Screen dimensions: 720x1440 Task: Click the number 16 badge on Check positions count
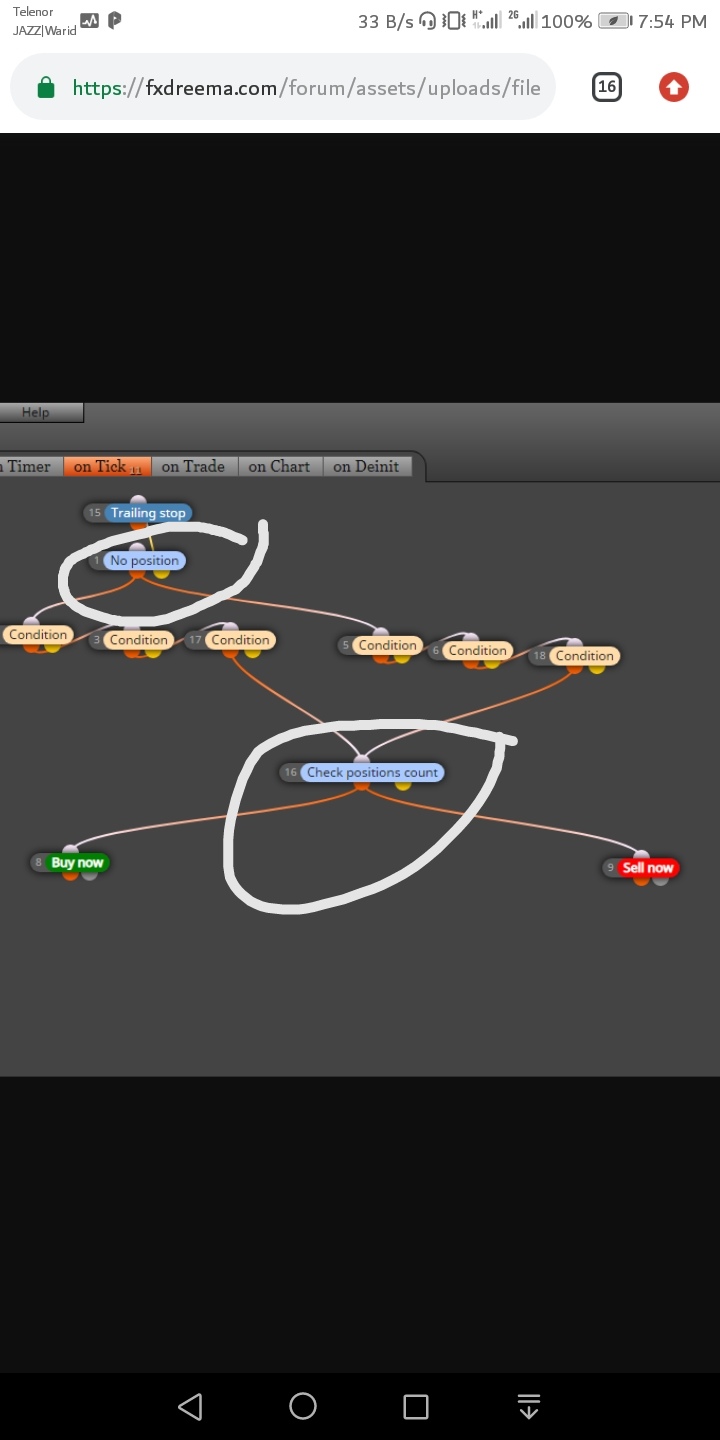(x=290, y=773)
